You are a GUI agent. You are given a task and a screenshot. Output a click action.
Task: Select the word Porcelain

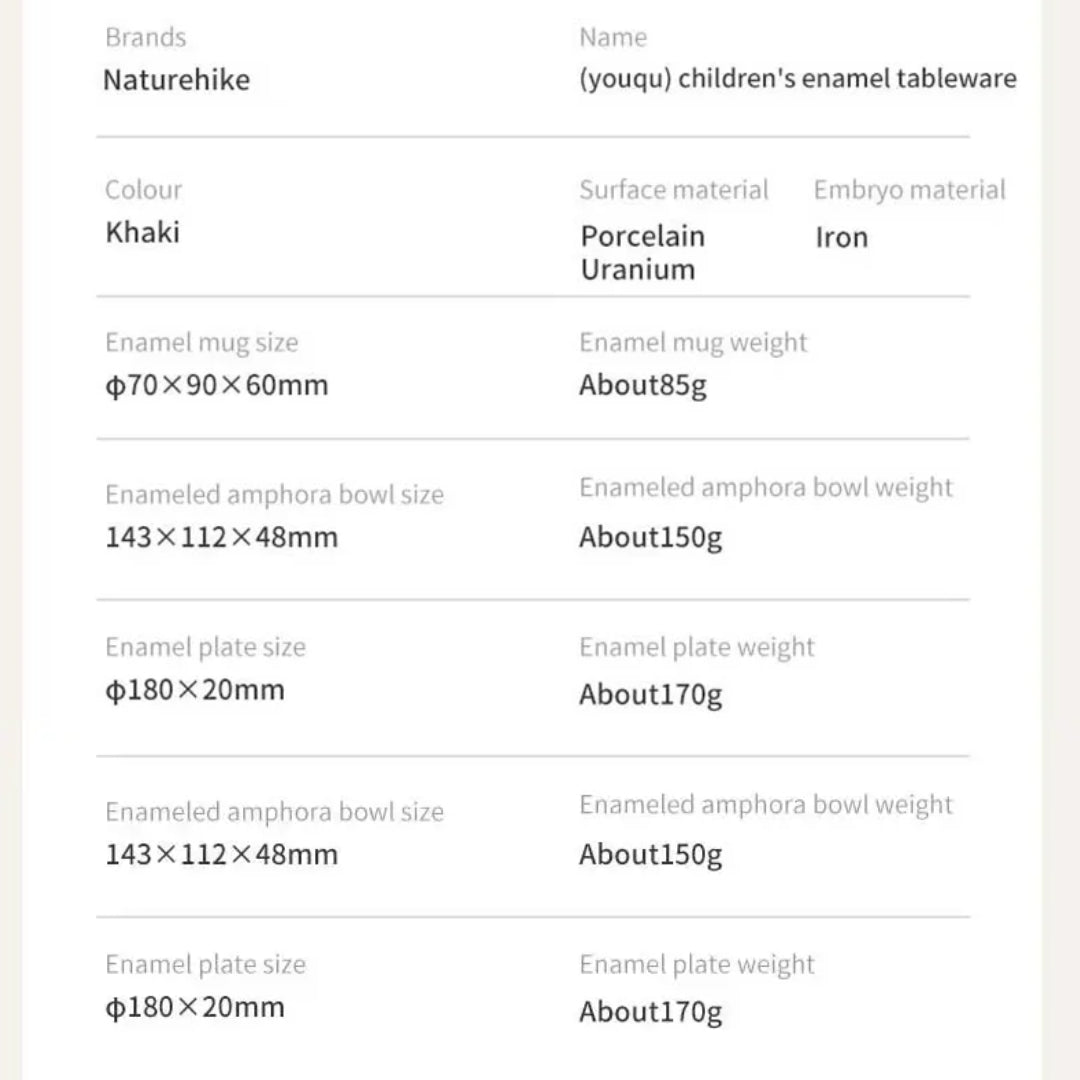[x=643, y=236]
